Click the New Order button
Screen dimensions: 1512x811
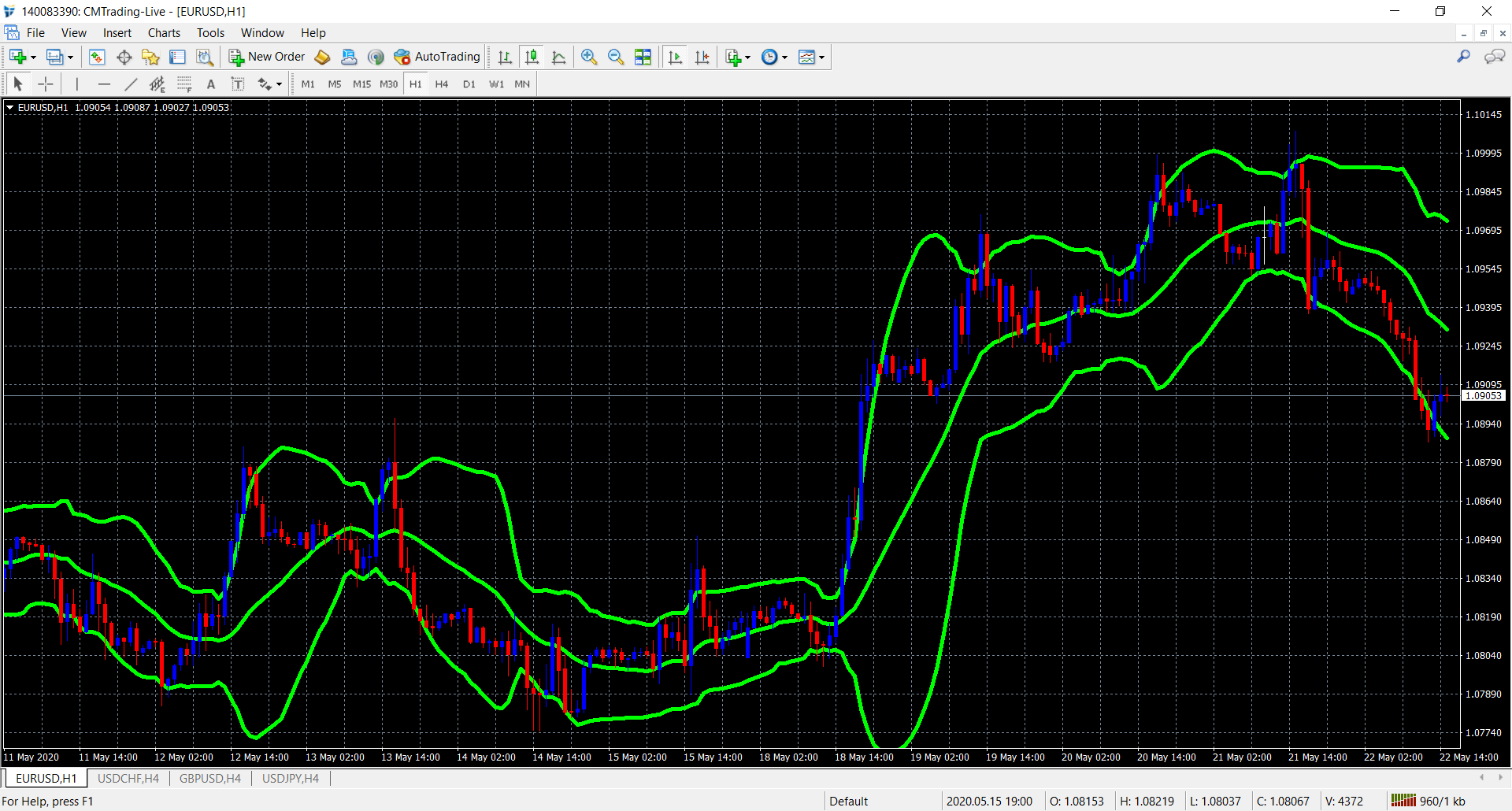(267, 57)
